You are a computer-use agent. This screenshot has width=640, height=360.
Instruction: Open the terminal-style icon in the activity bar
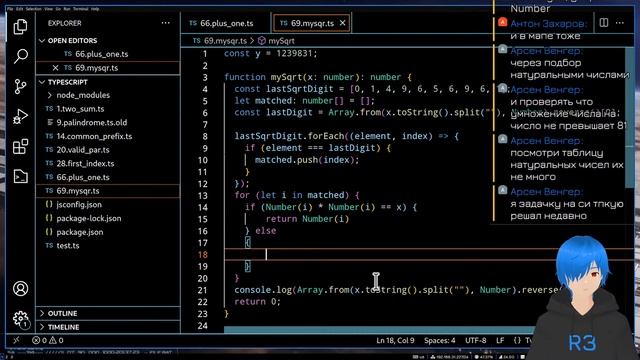(20, 176)
